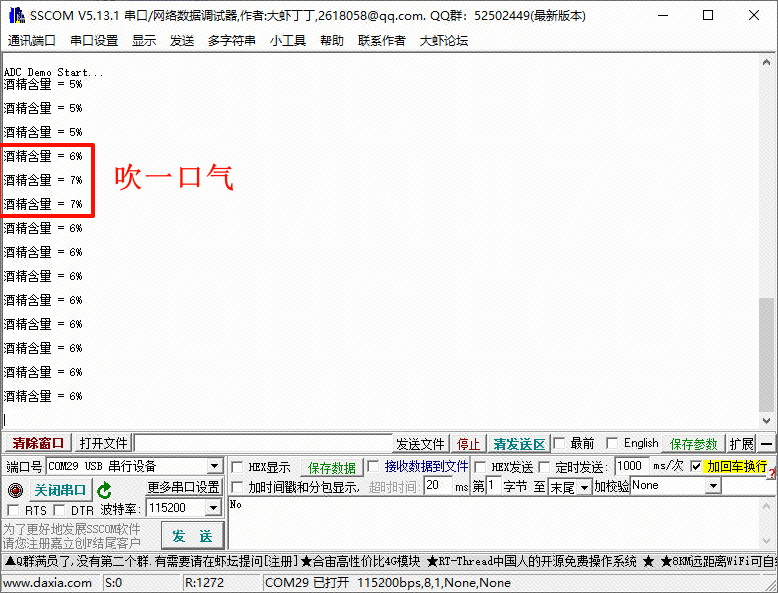The height and width of the screenshot is (593, 778).
Task: Click the red serial port status indicator icon
Action: click(x=15, y=490)
